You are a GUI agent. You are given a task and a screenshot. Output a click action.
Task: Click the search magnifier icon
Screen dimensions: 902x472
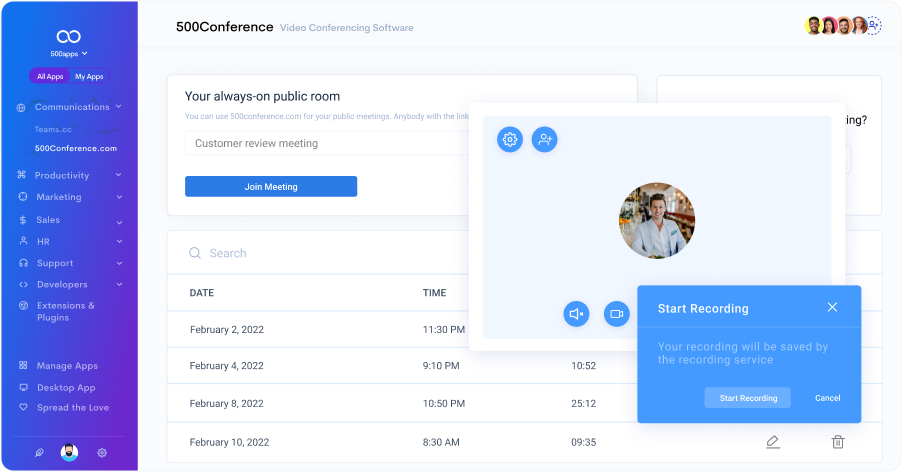pyautogui.click(x=195, y=253)
